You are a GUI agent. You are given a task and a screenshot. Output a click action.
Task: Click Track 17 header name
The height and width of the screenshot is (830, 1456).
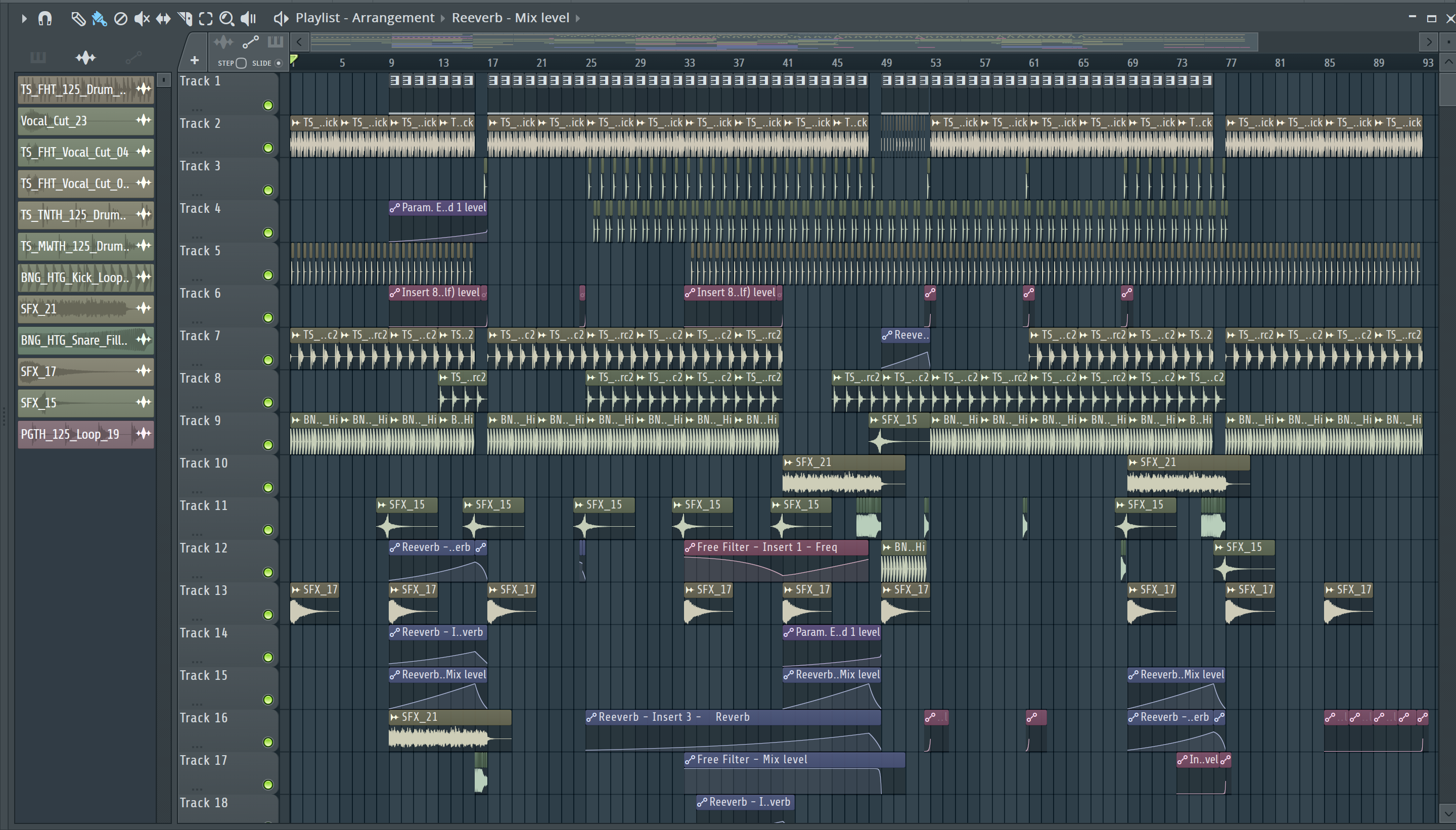tap(204, 760)
